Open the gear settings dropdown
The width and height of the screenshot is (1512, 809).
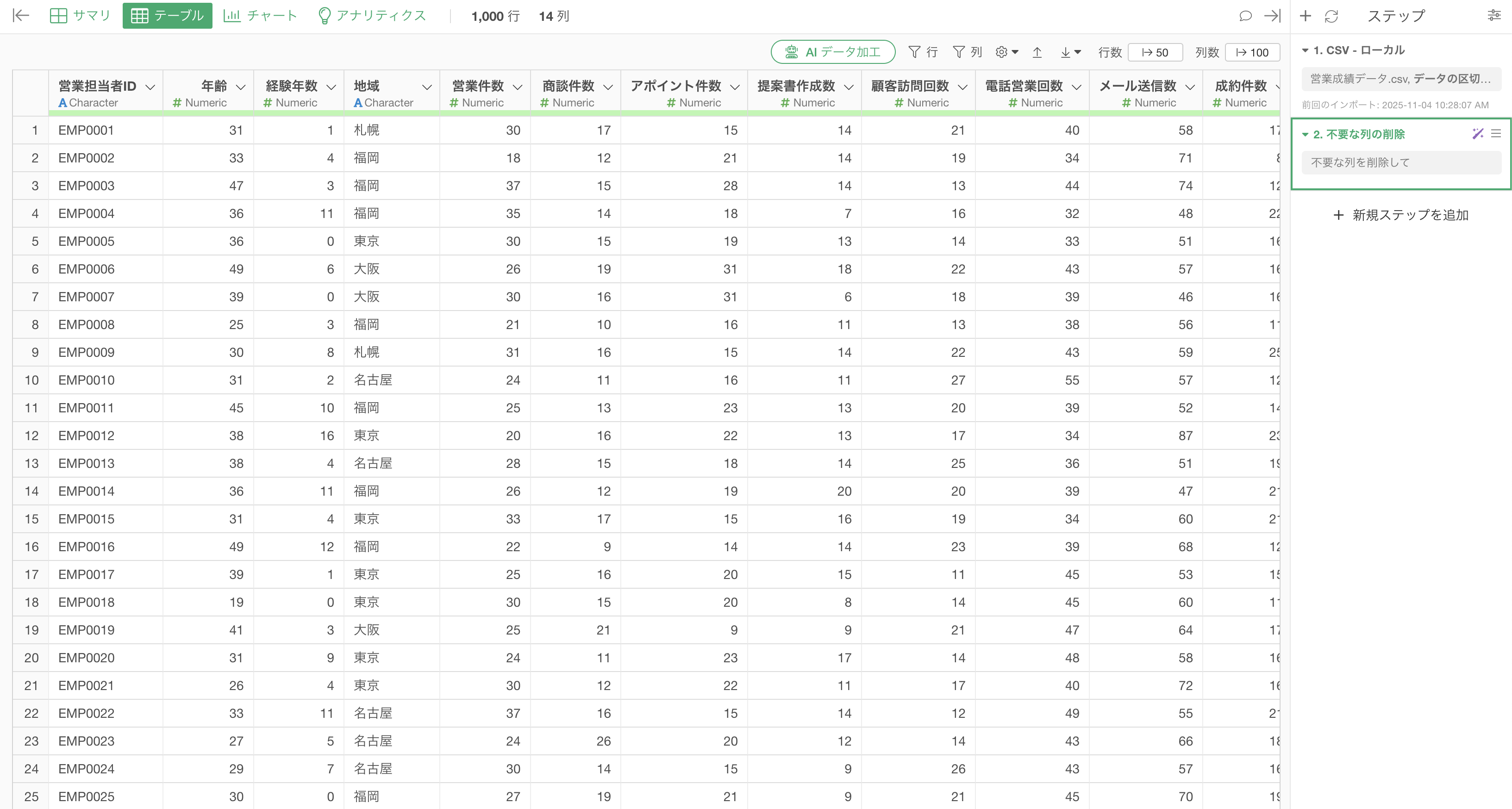[1006, 52]
